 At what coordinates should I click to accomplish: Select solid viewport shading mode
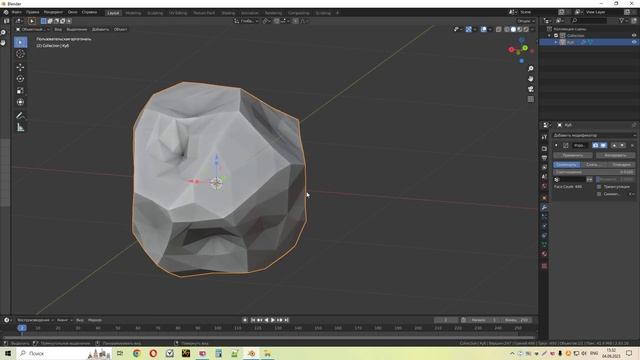(513, 29)
